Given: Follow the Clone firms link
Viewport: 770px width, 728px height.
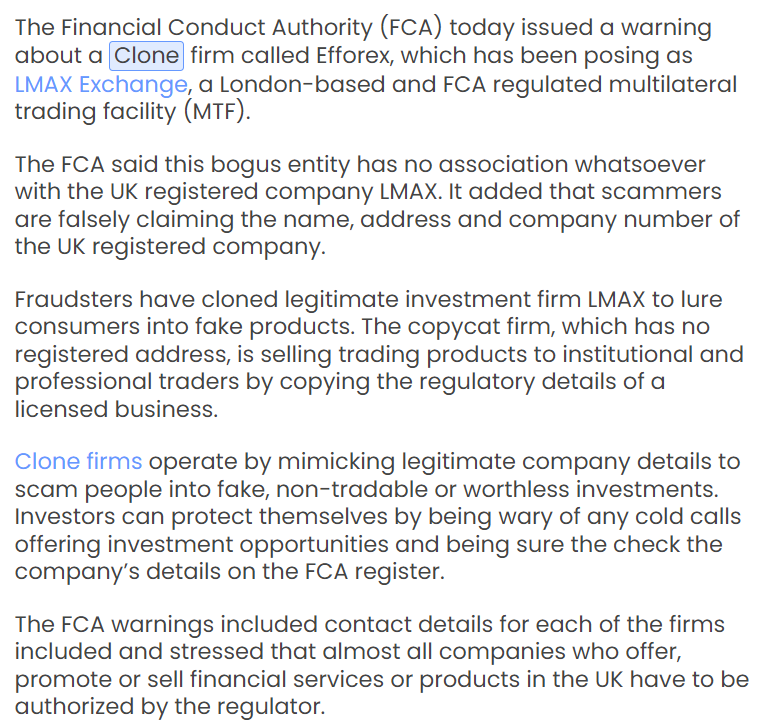Looking at the screenshot, I should (79, 462).
